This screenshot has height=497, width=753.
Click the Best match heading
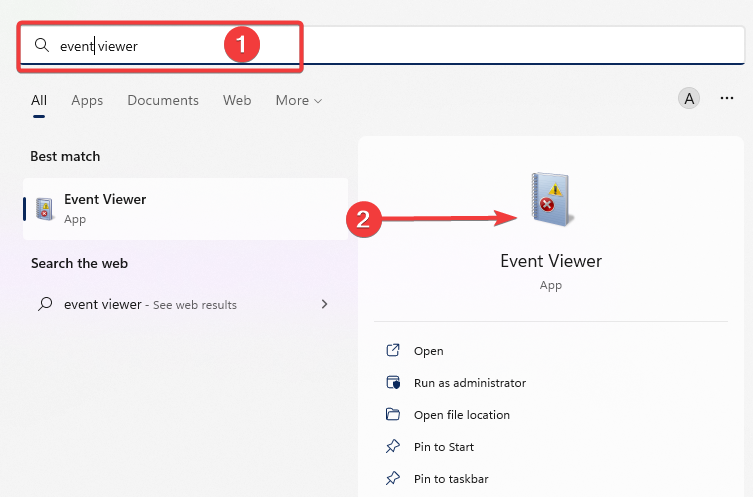point(65,157)
